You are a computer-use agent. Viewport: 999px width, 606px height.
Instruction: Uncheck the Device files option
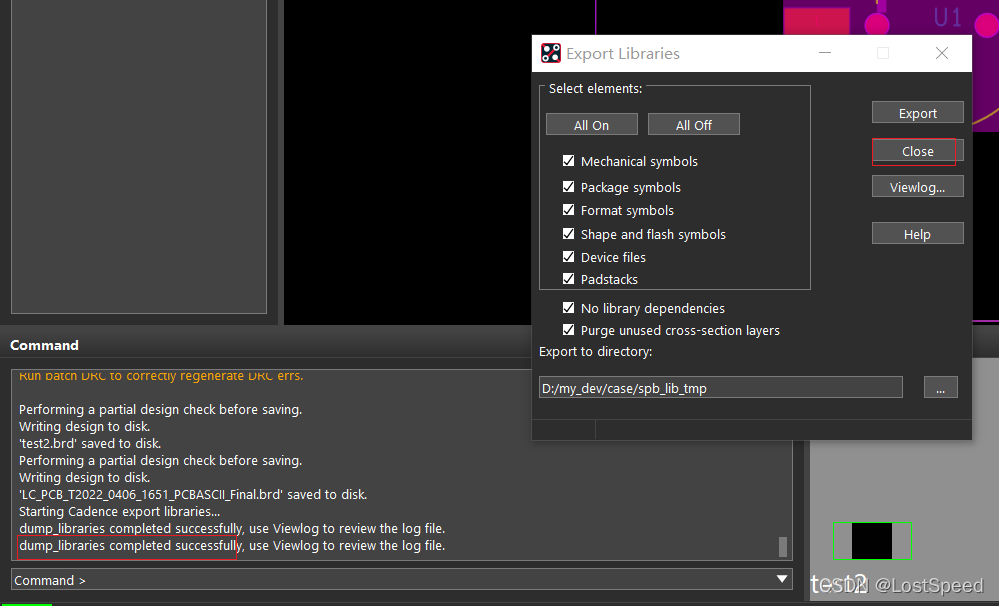point(569,257)
